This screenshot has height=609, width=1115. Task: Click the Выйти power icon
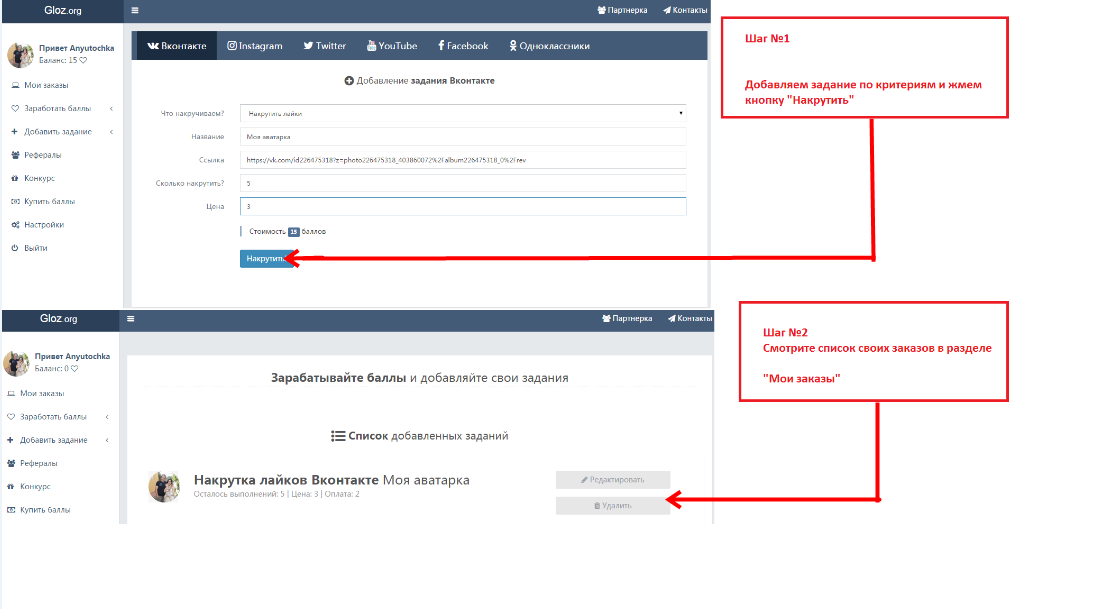[15, 248]
